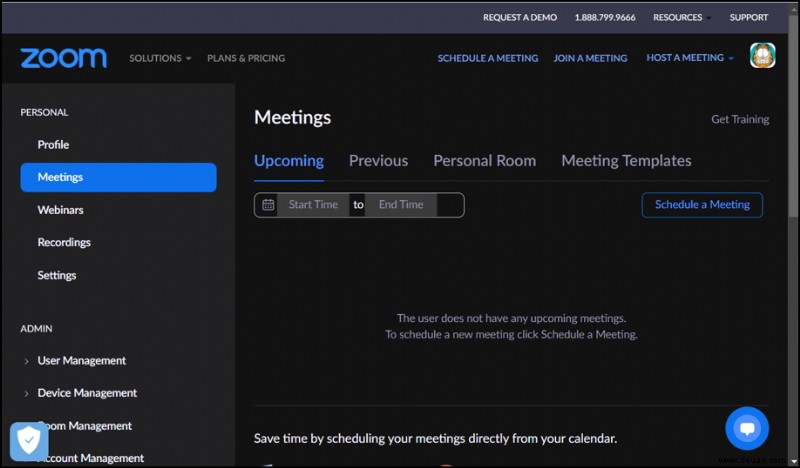Open the blue chat bubble widget

[x=747, y=428]
